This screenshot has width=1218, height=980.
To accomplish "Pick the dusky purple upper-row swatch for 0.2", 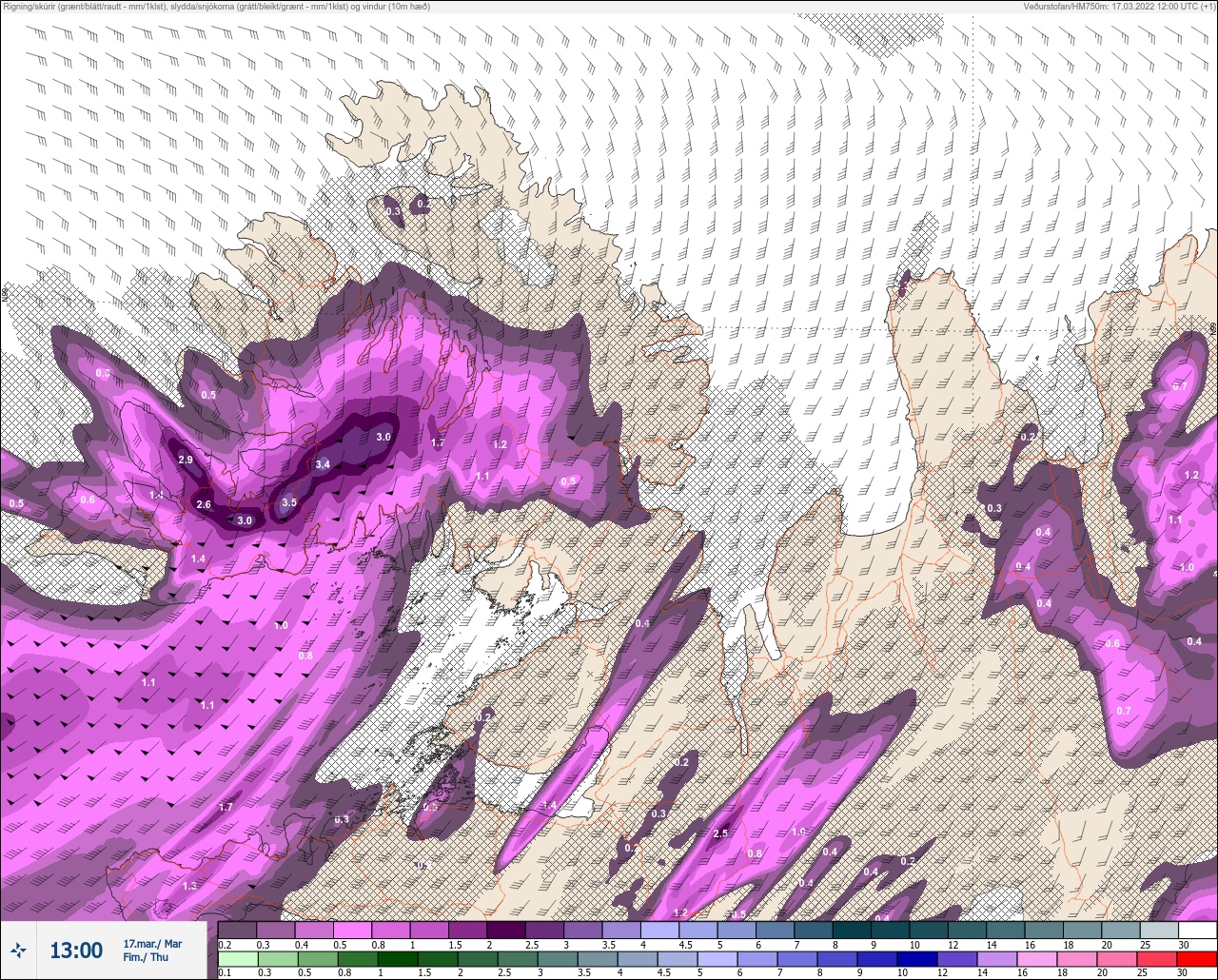I will pyautogui.click(x=237, y=930).
